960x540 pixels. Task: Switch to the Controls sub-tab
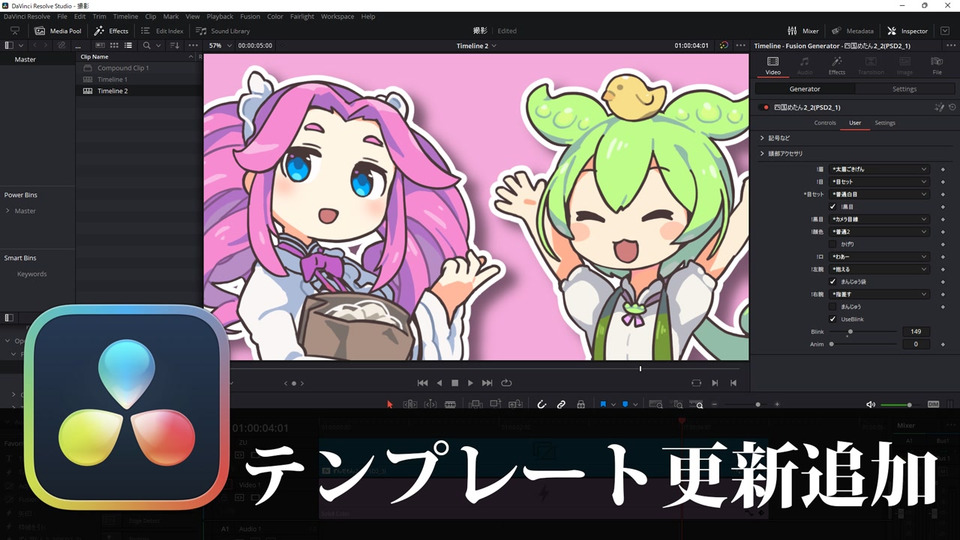click(x=825, y=123)
